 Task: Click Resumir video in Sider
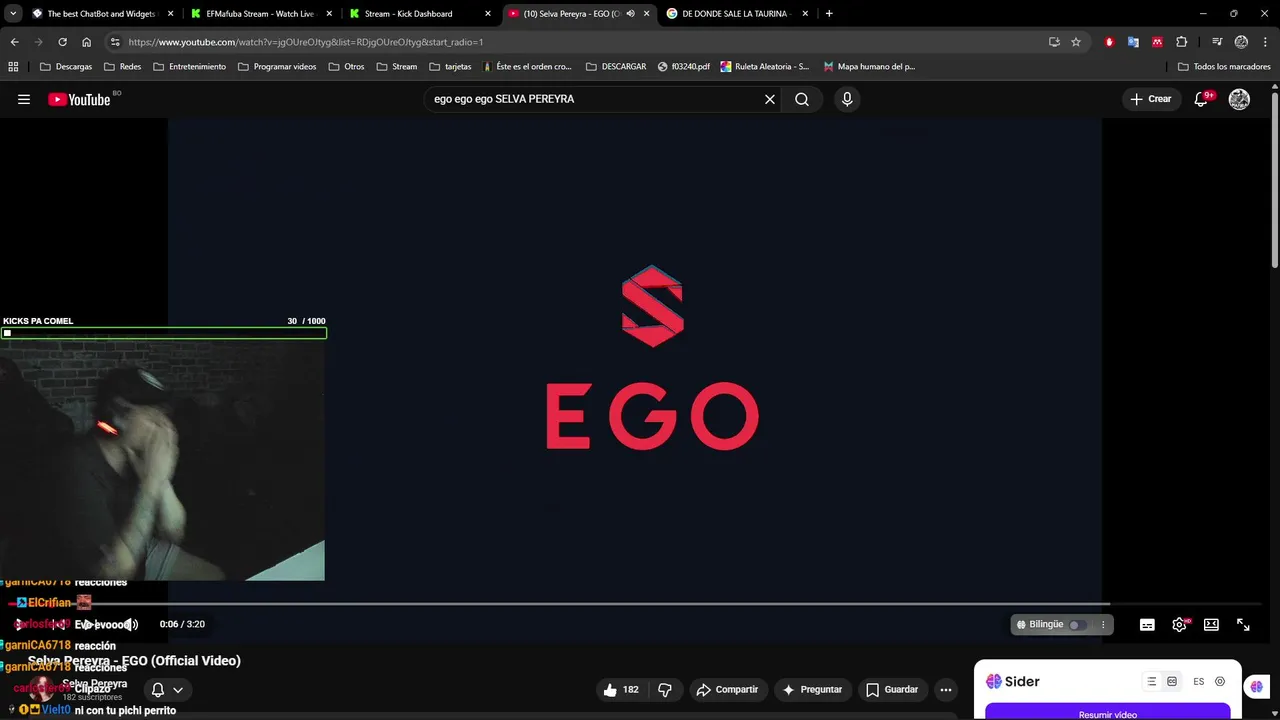1108,714
